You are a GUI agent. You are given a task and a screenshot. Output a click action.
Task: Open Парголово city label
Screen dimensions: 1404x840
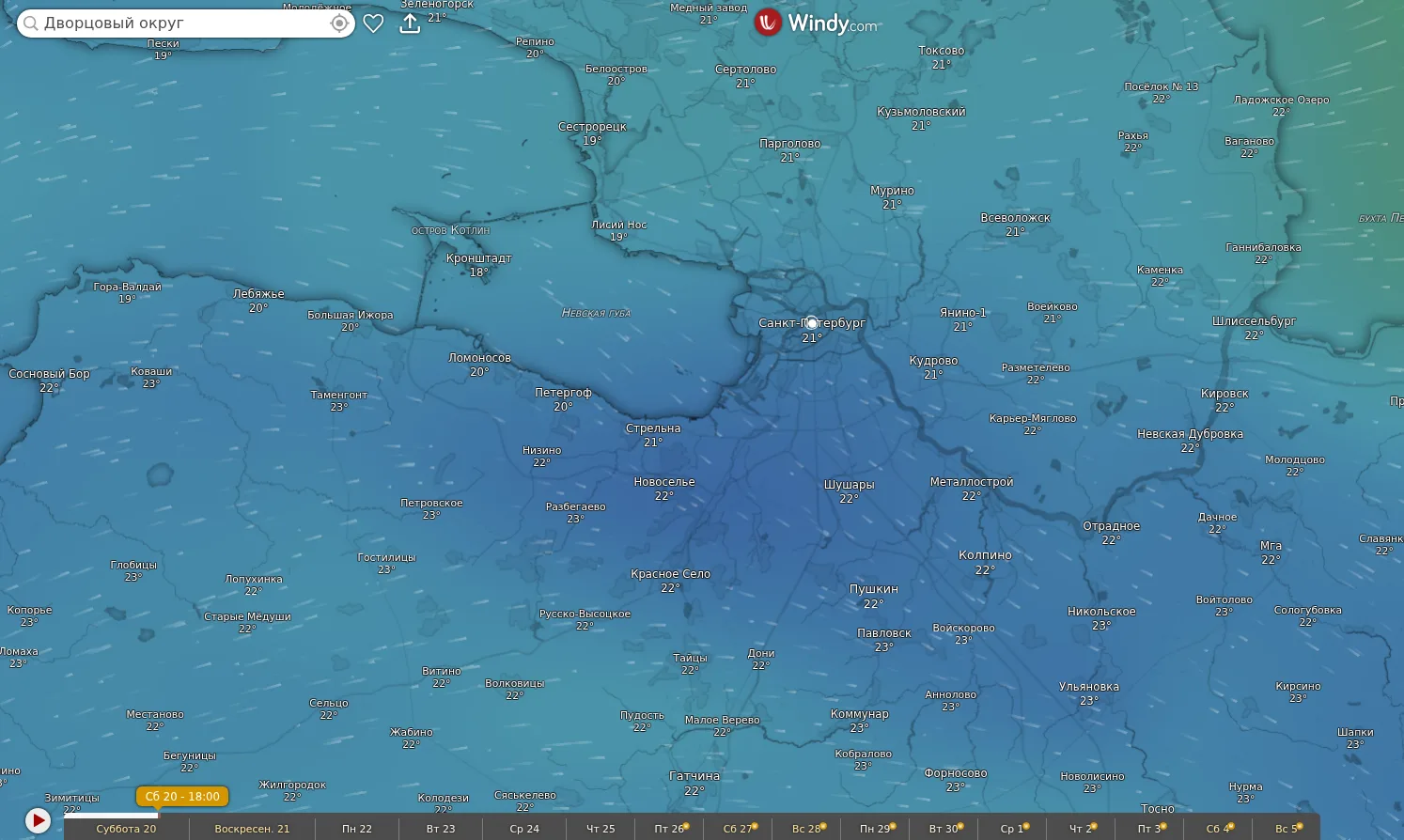789,144
